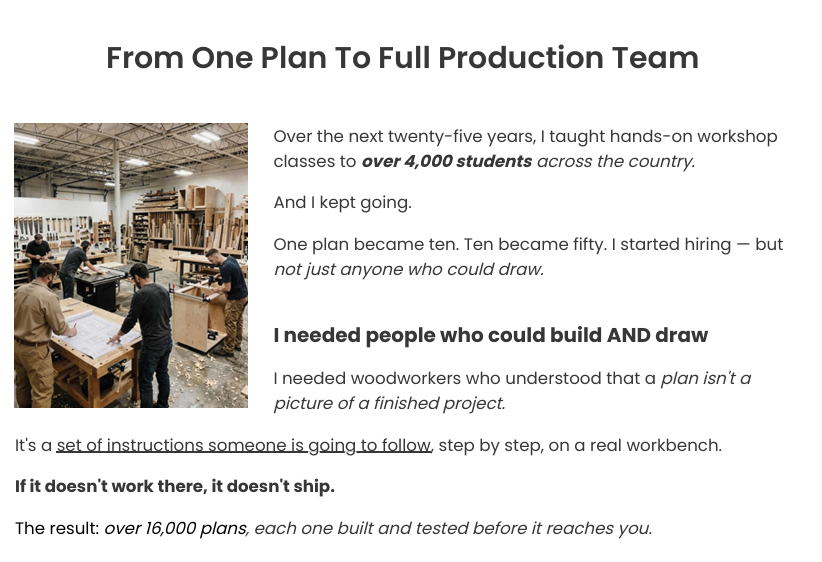Image resolution: width=822 pixels, height=562 pixels.
Task: Click the bold text 'over 4,000 students'
Action: (x=447, y=161)
